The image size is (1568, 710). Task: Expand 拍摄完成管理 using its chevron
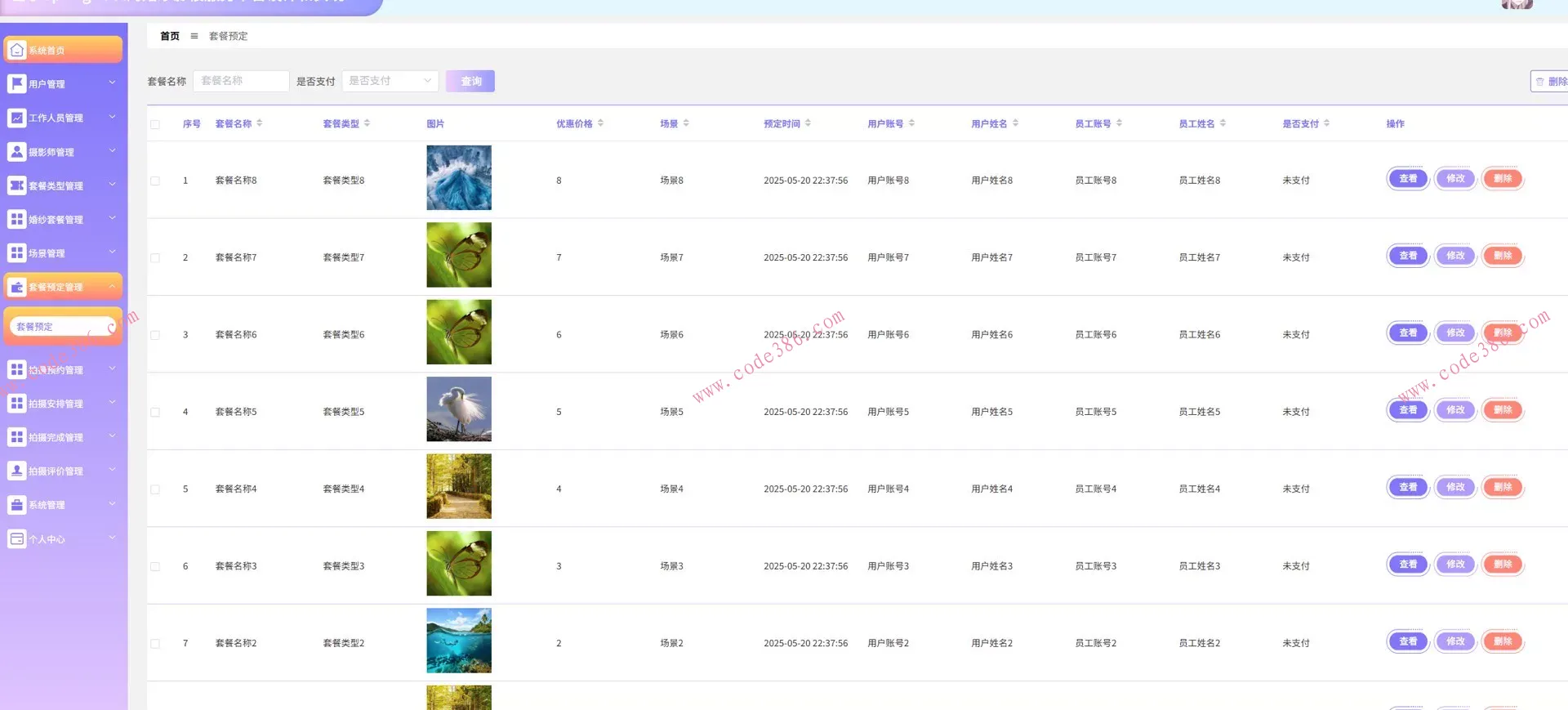tap(112, 437)
